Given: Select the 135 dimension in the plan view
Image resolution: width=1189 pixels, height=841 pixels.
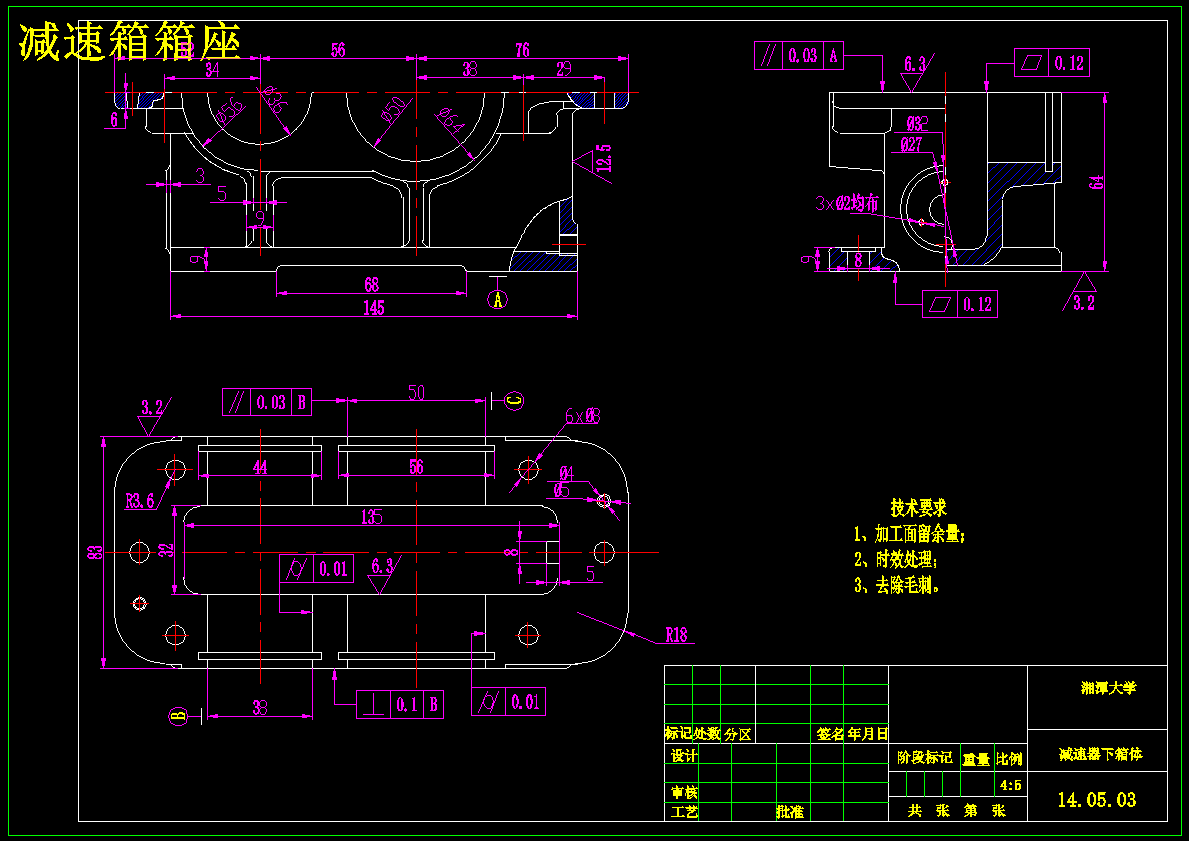Looking at the screenshot, I should click(371, 517).
